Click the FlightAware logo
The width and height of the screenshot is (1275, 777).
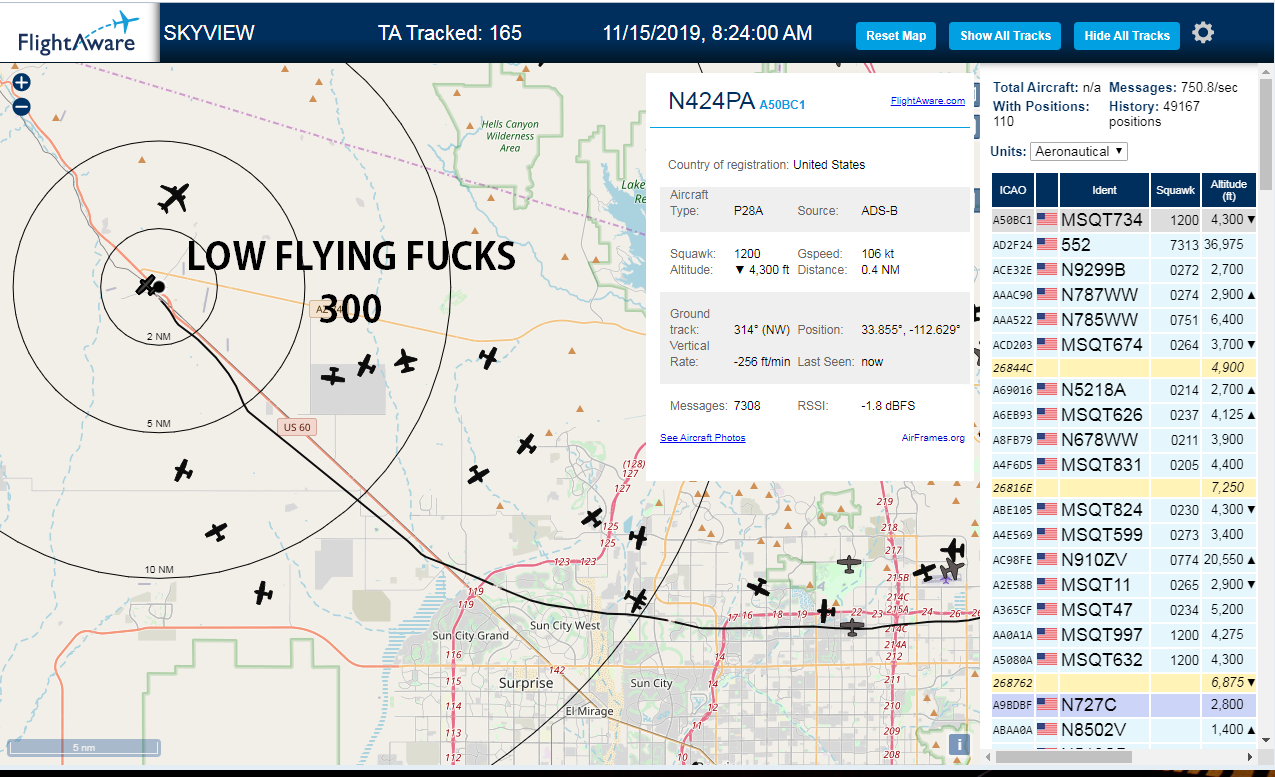coord(80,32)
